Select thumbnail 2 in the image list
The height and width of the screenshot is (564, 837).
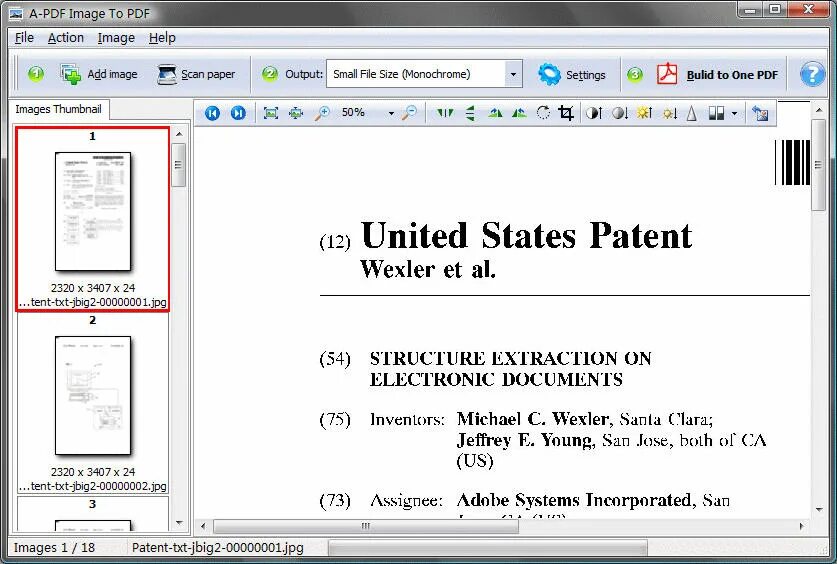(x=93, y=403)
